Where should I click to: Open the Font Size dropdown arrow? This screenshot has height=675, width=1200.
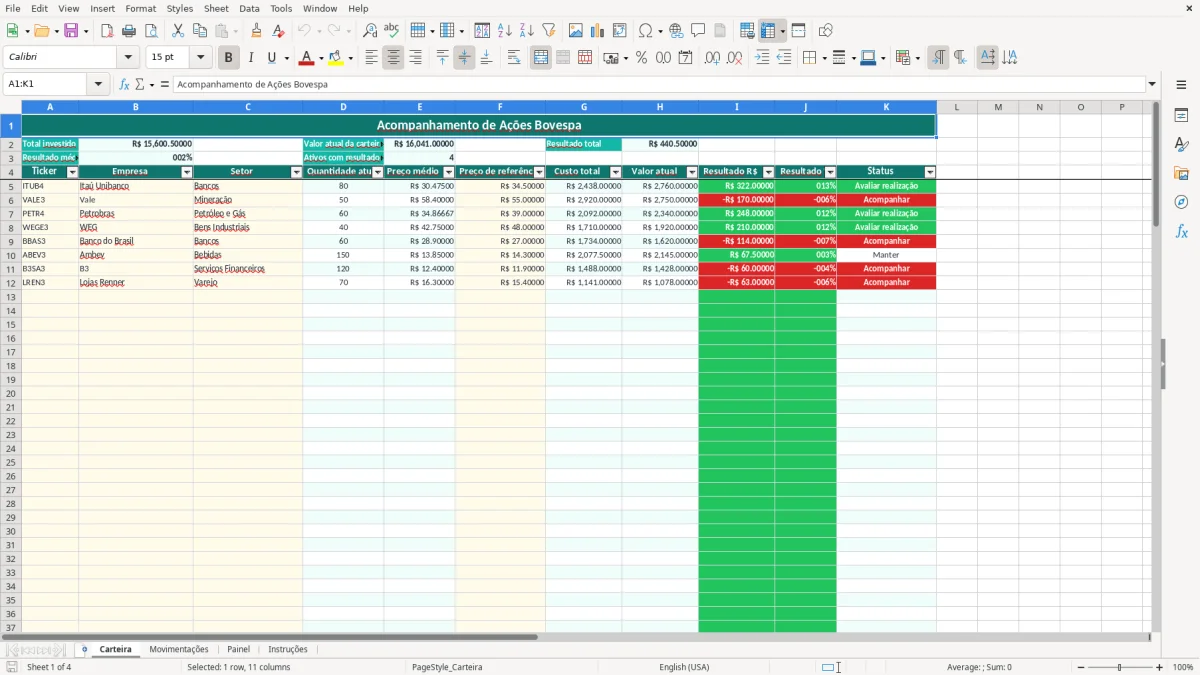(x=201, y=58)
